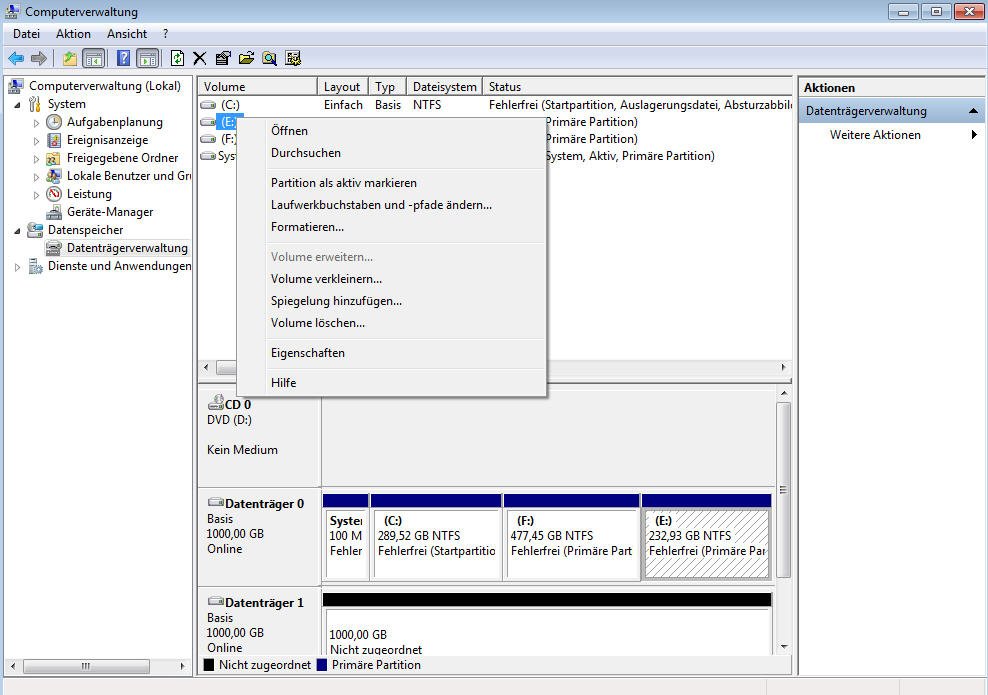Open Eigenschaften from the context menu
988x695 pixels.
(391, 353)
